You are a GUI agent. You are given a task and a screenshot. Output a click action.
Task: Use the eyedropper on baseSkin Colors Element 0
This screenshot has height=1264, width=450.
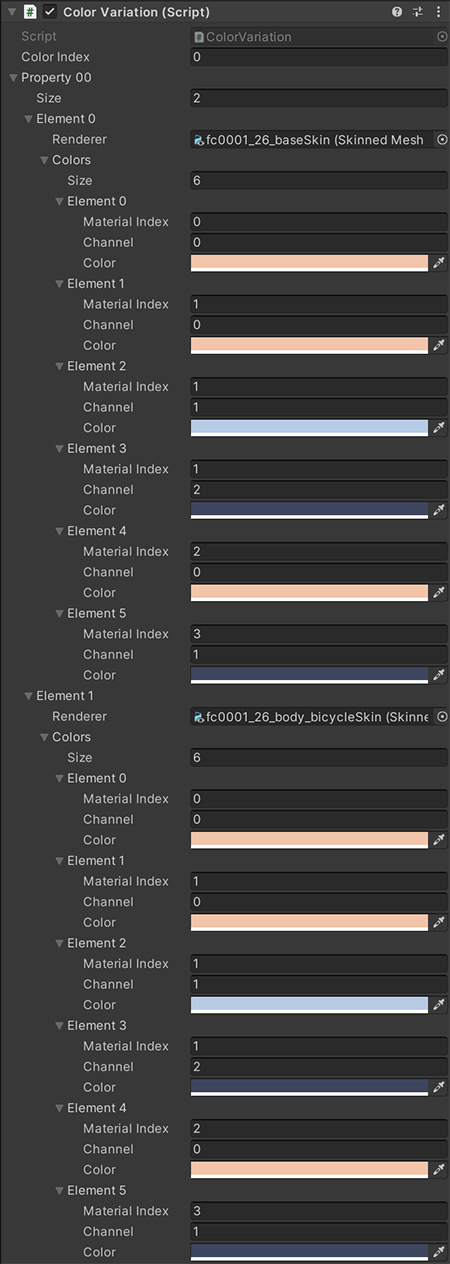pos(439,263)
